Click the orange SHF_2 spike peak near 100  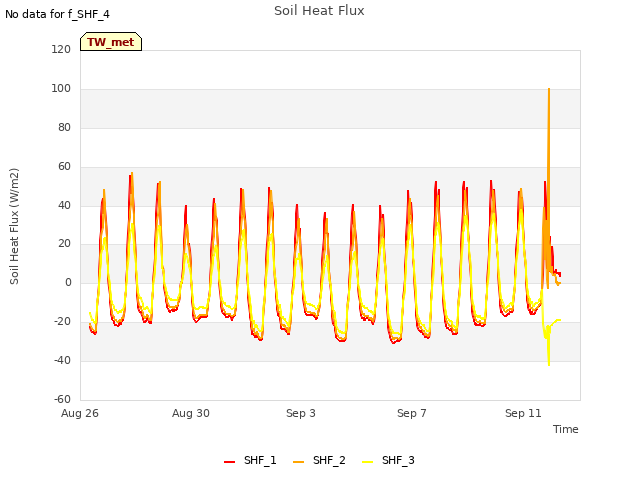tap(549, 89)
